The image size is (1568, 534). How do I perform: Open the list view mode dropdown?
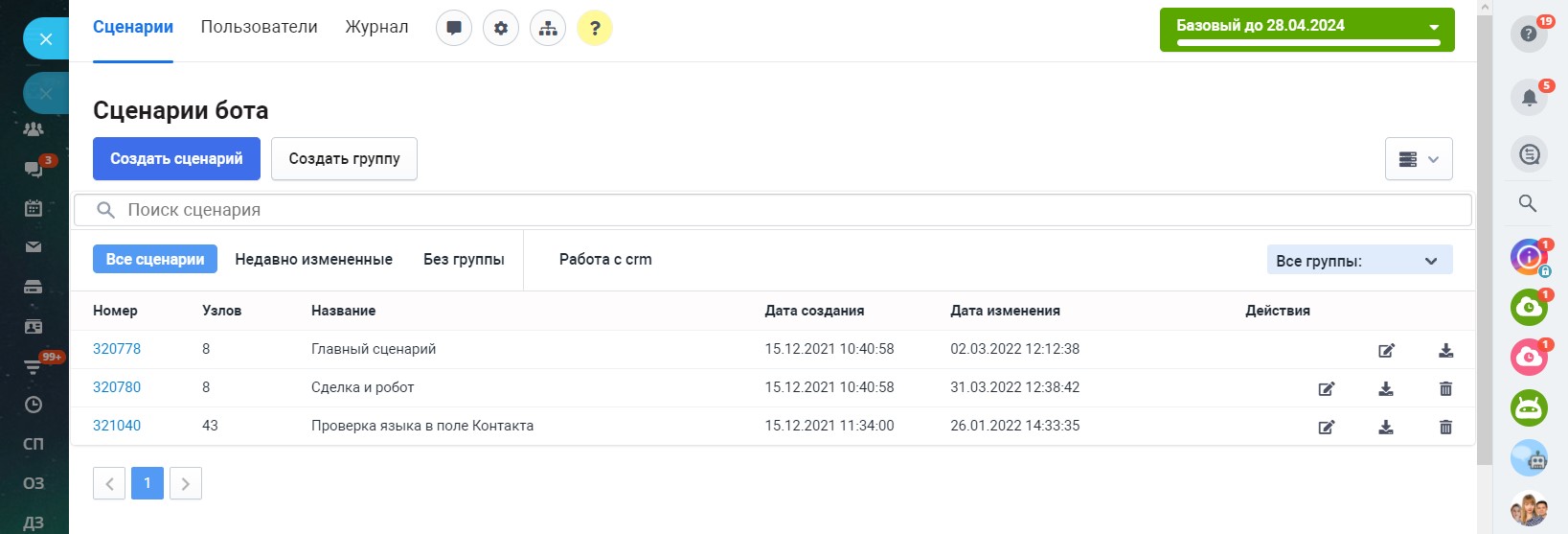point(1418,159)
